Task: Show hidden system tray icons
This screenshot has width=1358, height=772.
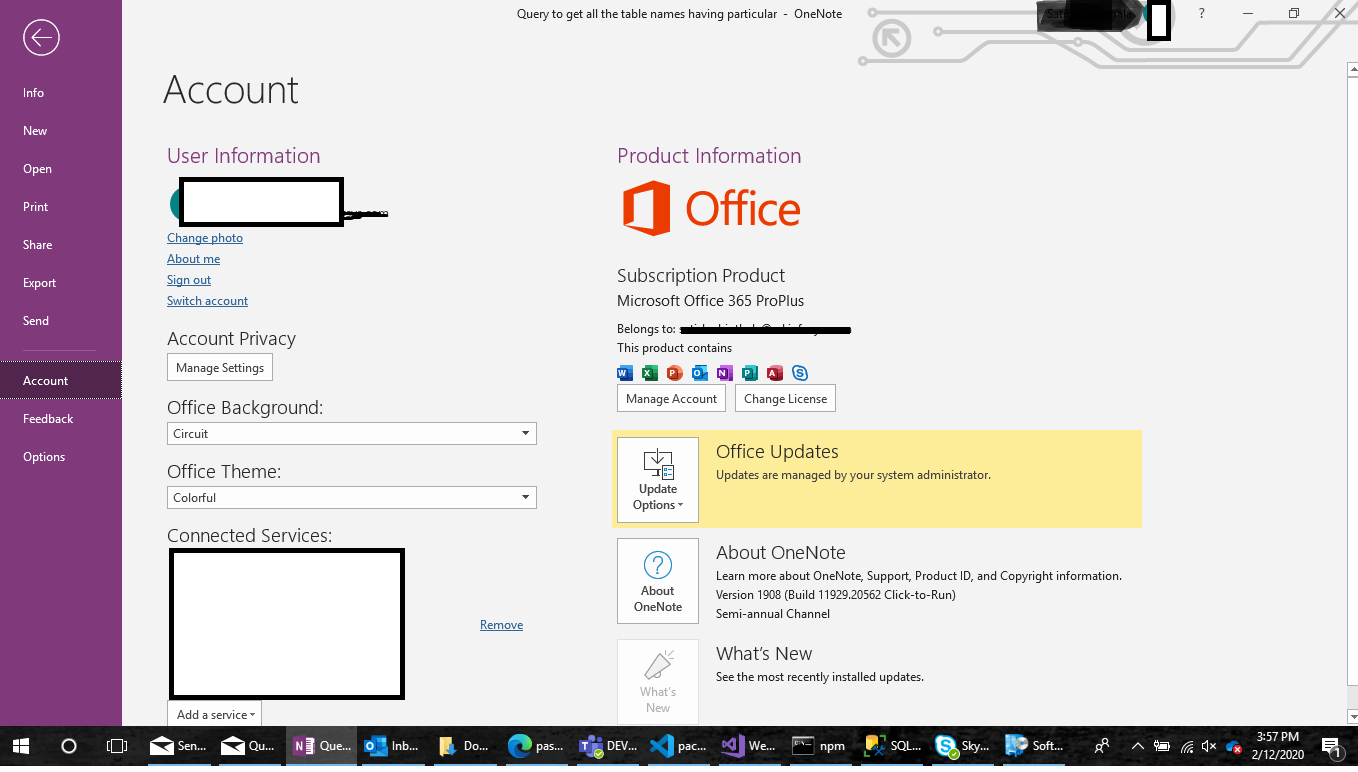Action: (1138, 746)
